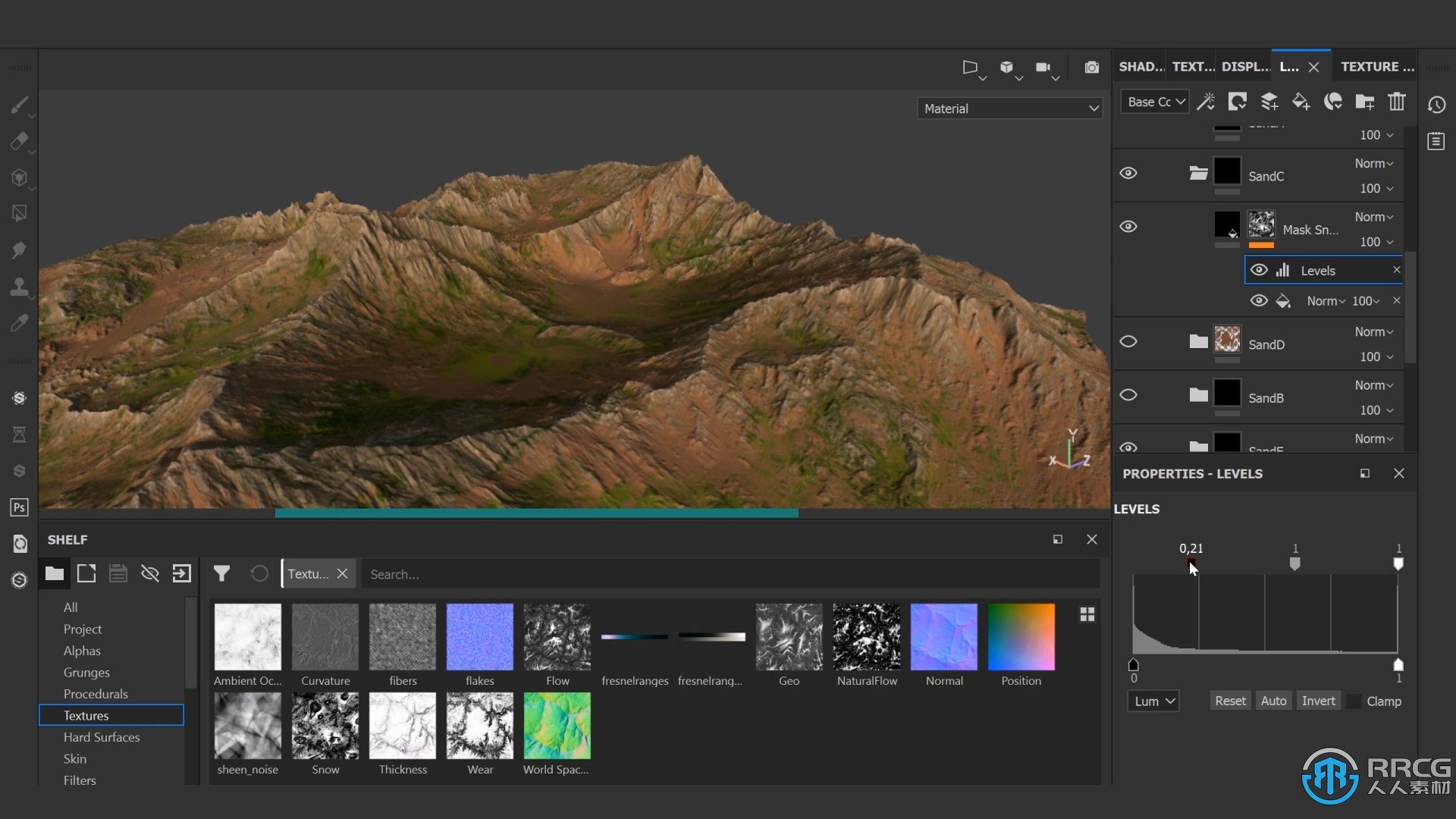Click the Reset button in Levels
The image size is (1456, 819).
pos(1229,700)
